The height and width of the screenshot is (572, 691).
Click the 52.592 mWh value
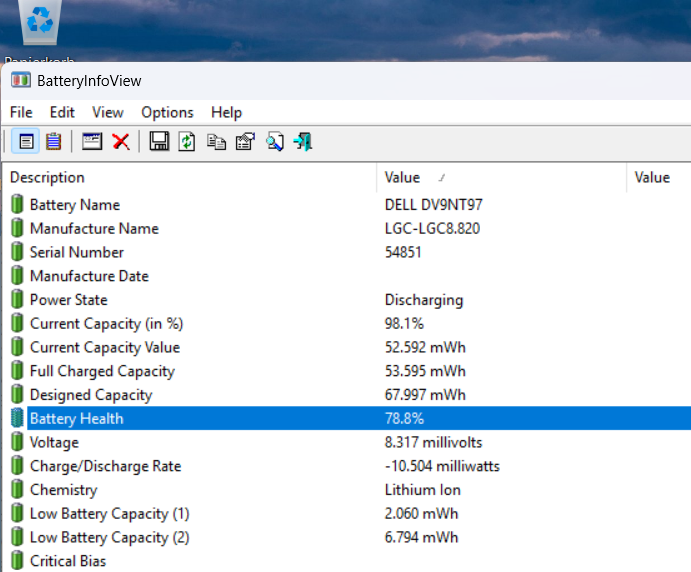pyautogui.click(x=425, y=347)
